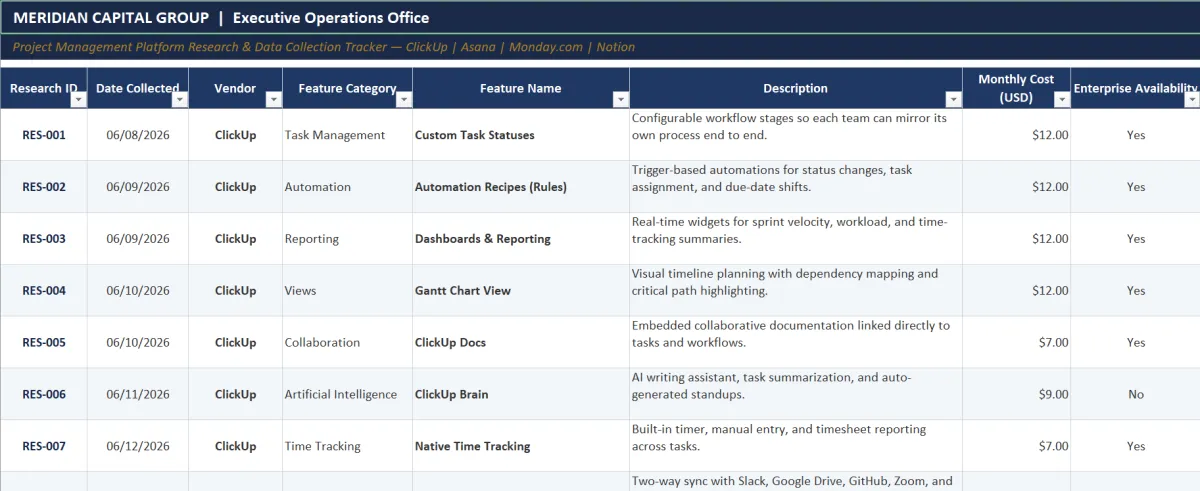Select the Custom Task Statuses cell

521,135
